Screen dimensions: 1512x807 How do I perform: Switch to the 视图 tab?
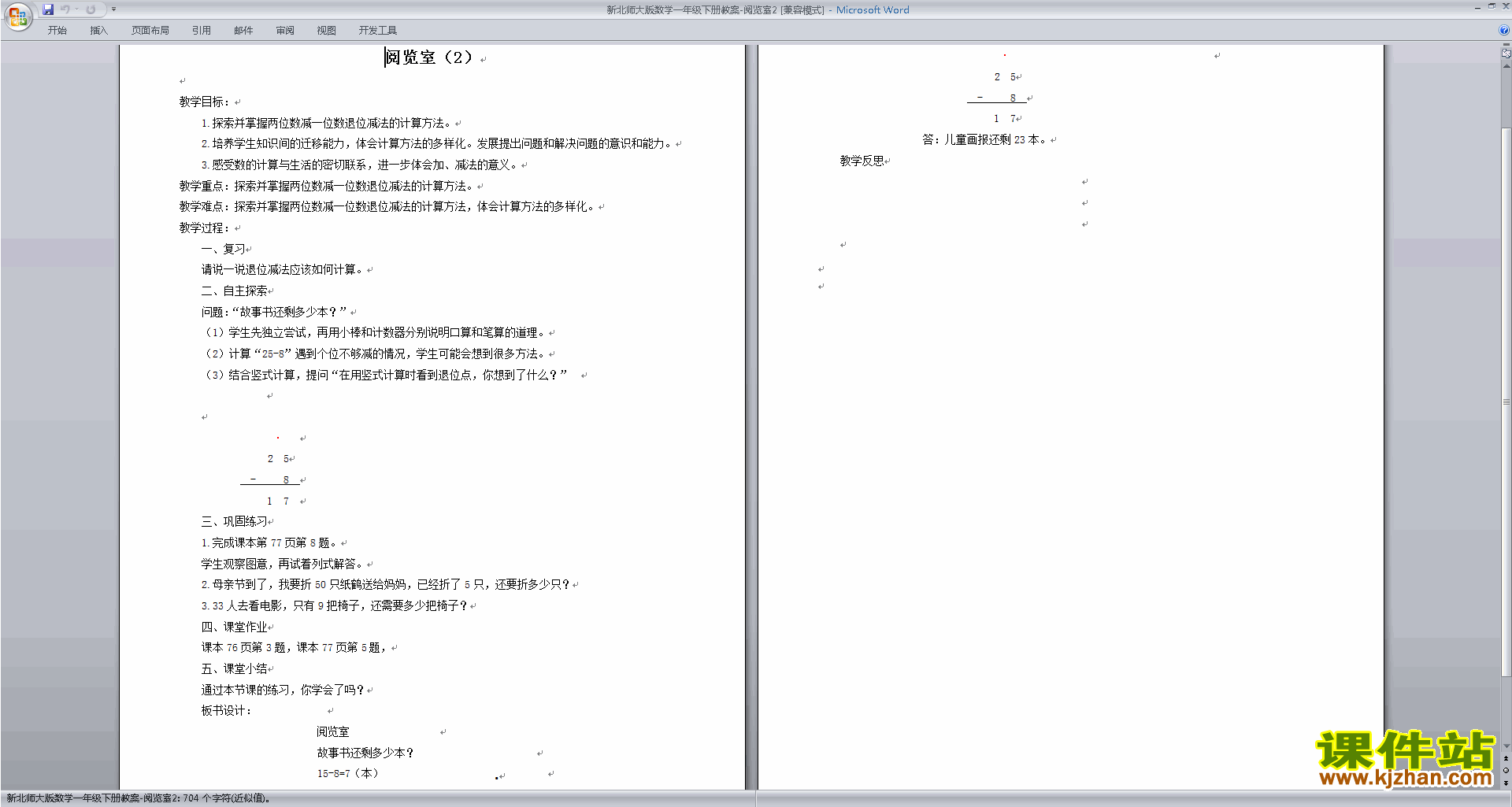(326, 31)
